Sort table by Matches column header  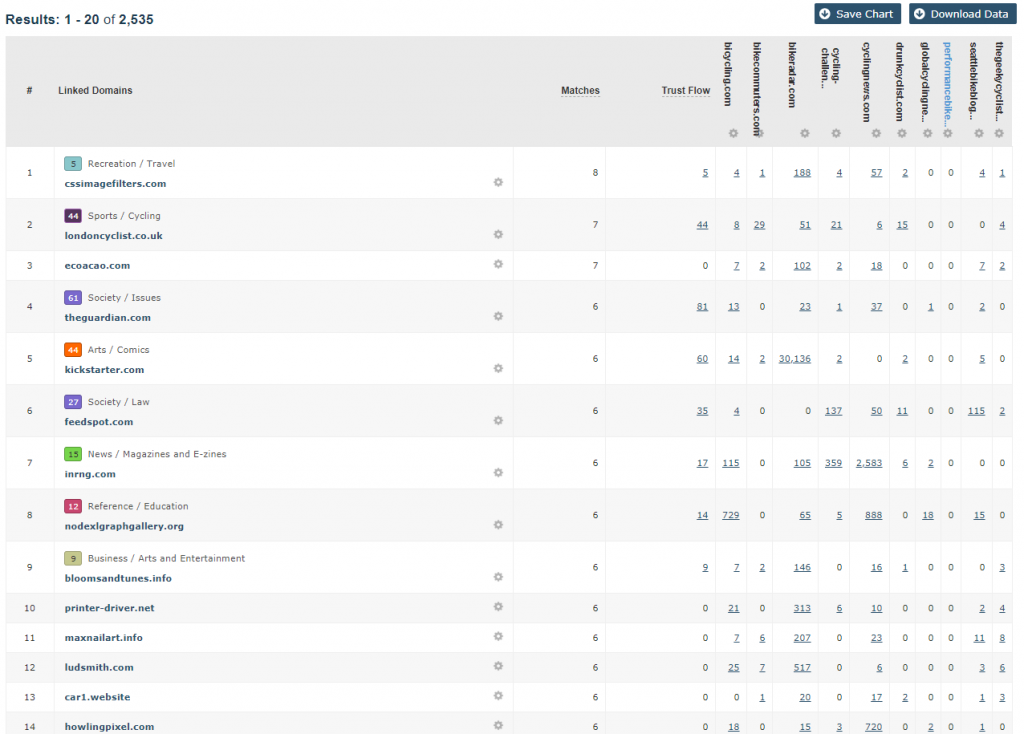coord(580,91)
